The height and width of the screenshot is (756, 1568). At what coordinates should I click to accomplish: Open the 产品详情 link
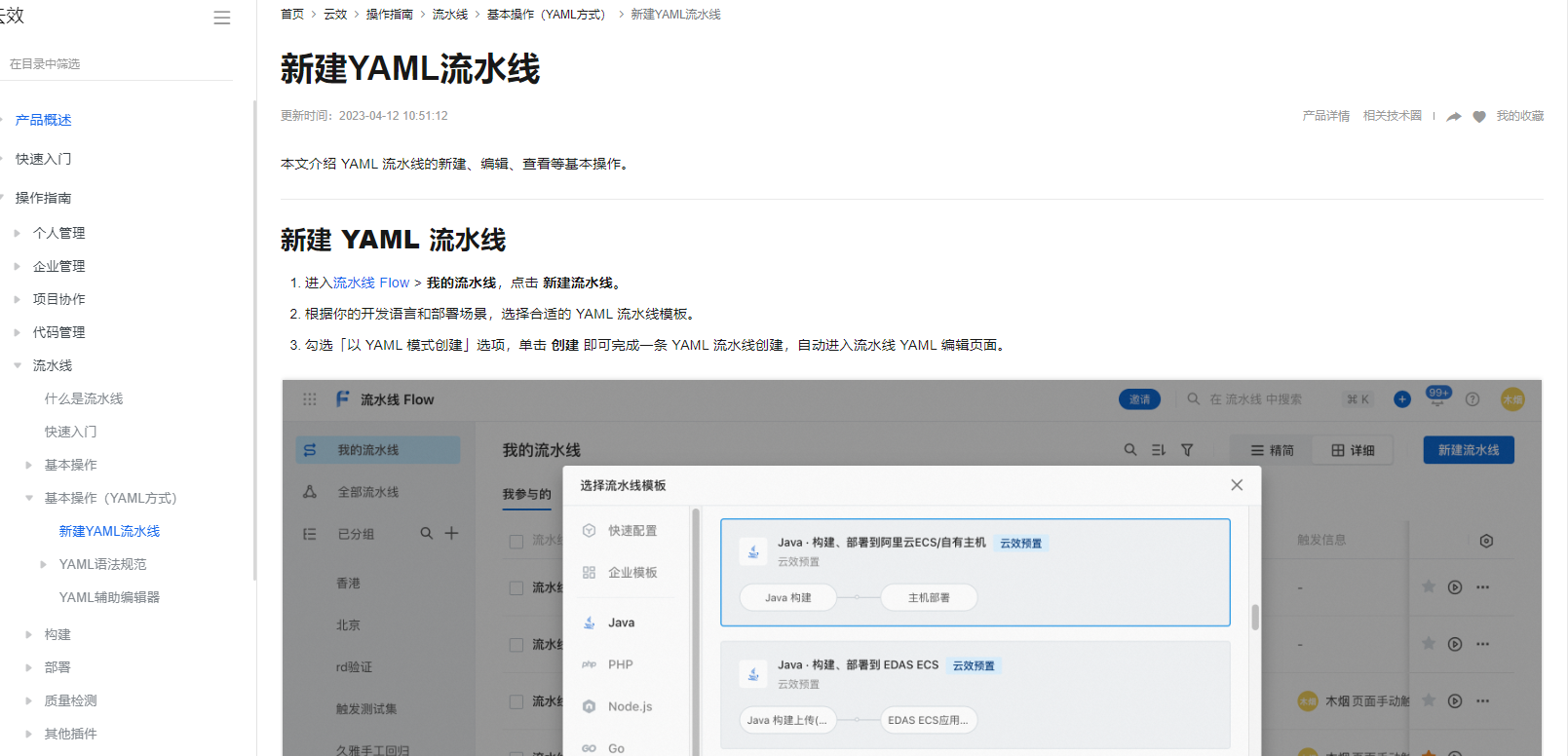tap(1326, 116)
